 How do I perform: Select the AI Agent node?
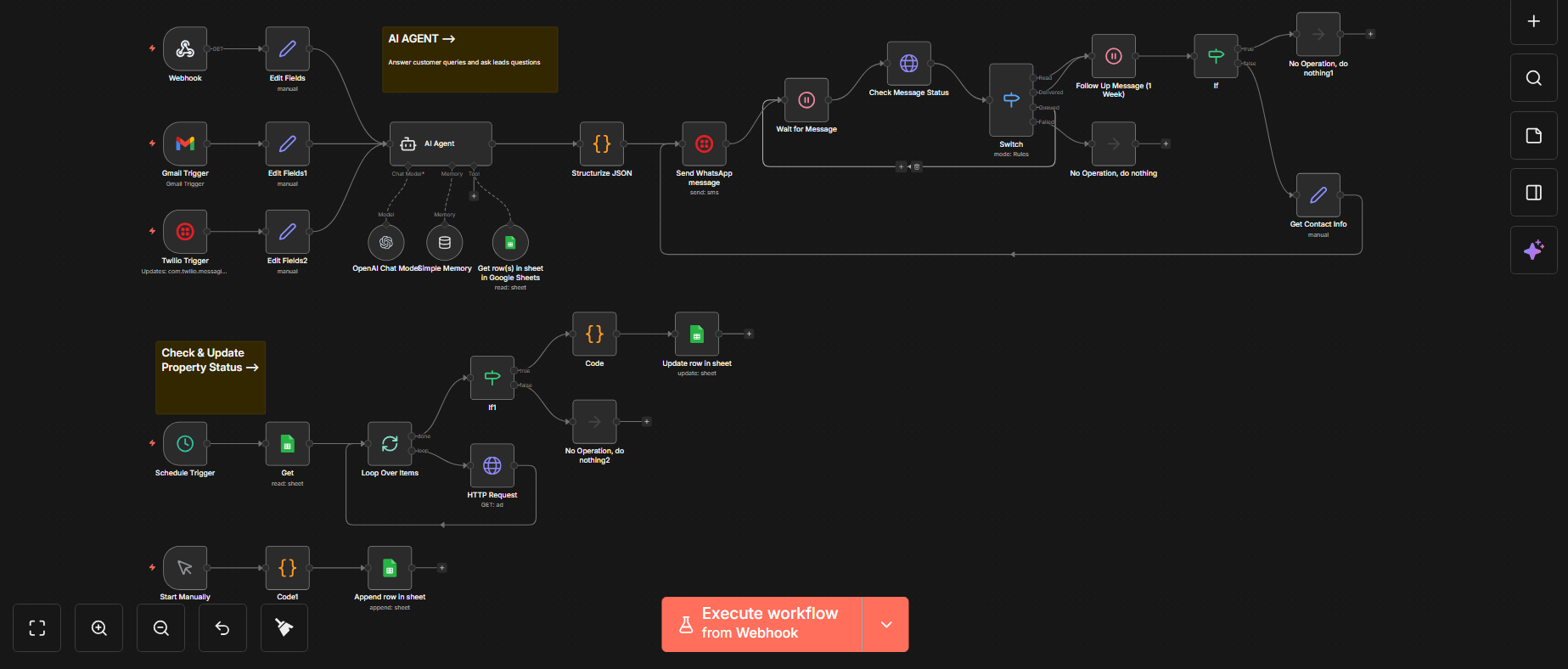pyautogui.click(x=441, y=144)
